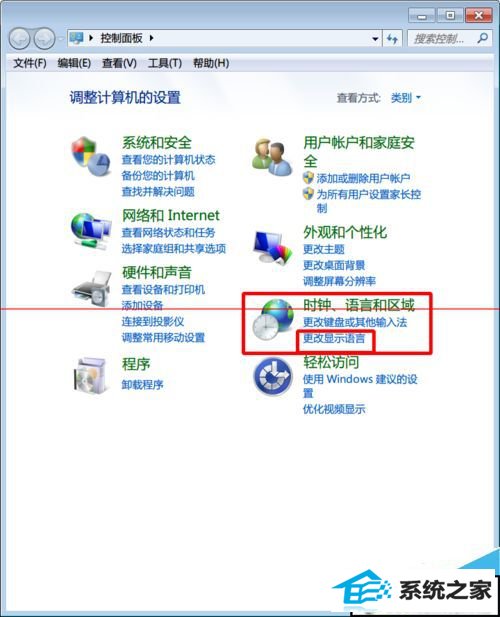Viewport: 500px width, 617px height.
Task: Open the address bar history dropdown arrow
Action: (x=375, y=39)
